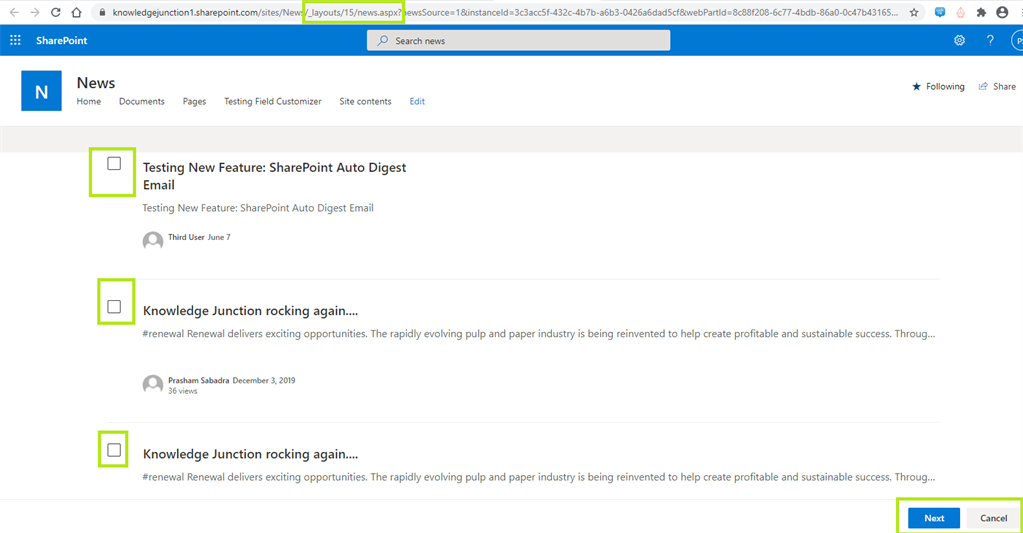The height and width of the screenshot is (533, 1023).
Task: Click the December 3, 2019 date
Action: point(264,380)
